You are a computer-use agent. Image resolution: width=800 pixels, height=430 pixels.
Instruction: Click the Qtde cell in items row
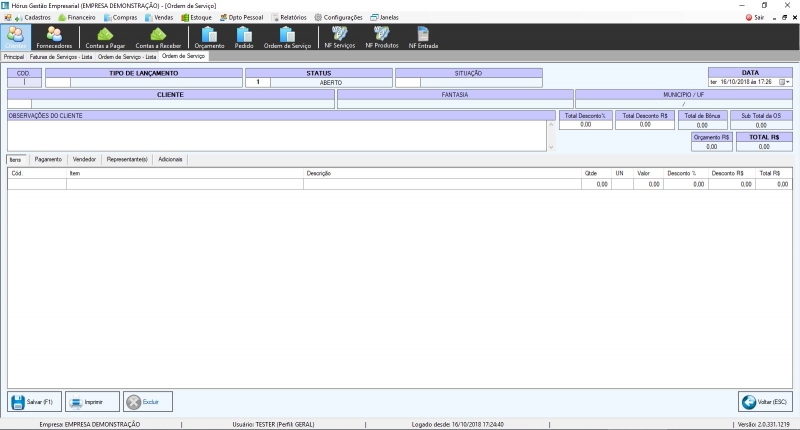click(596, 184)
